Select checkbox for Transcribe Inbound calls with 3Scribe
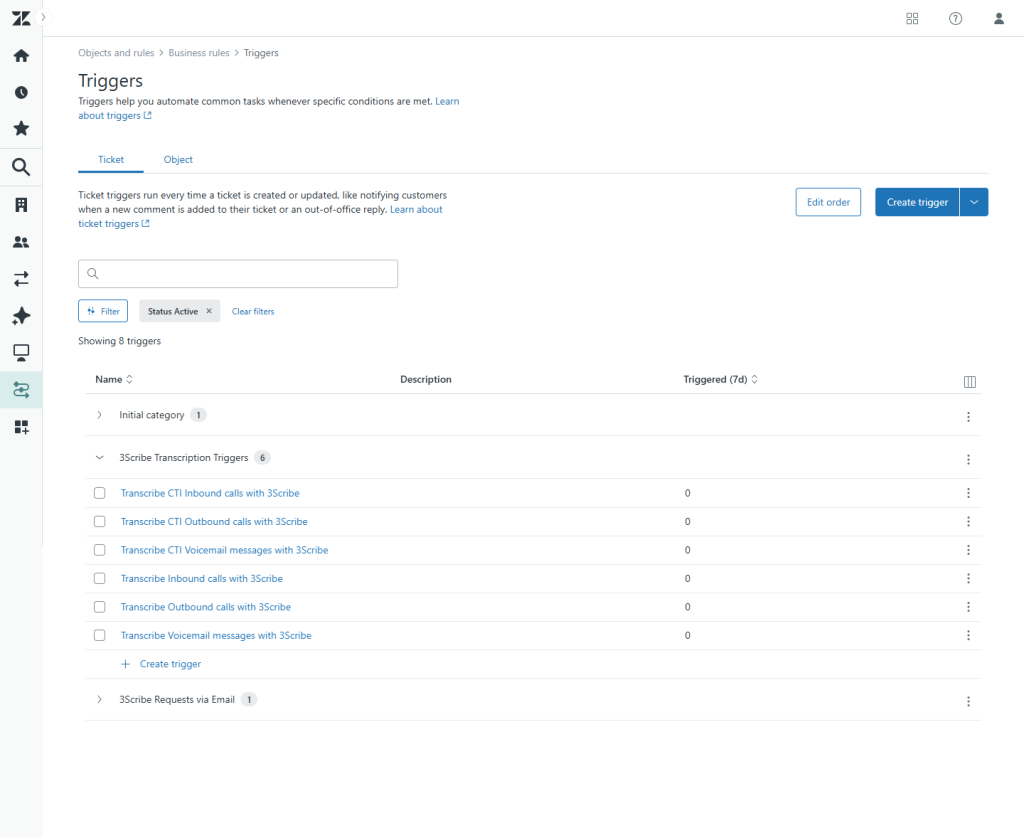Screen dimensions: 1024x838 (x=99, y=578)
